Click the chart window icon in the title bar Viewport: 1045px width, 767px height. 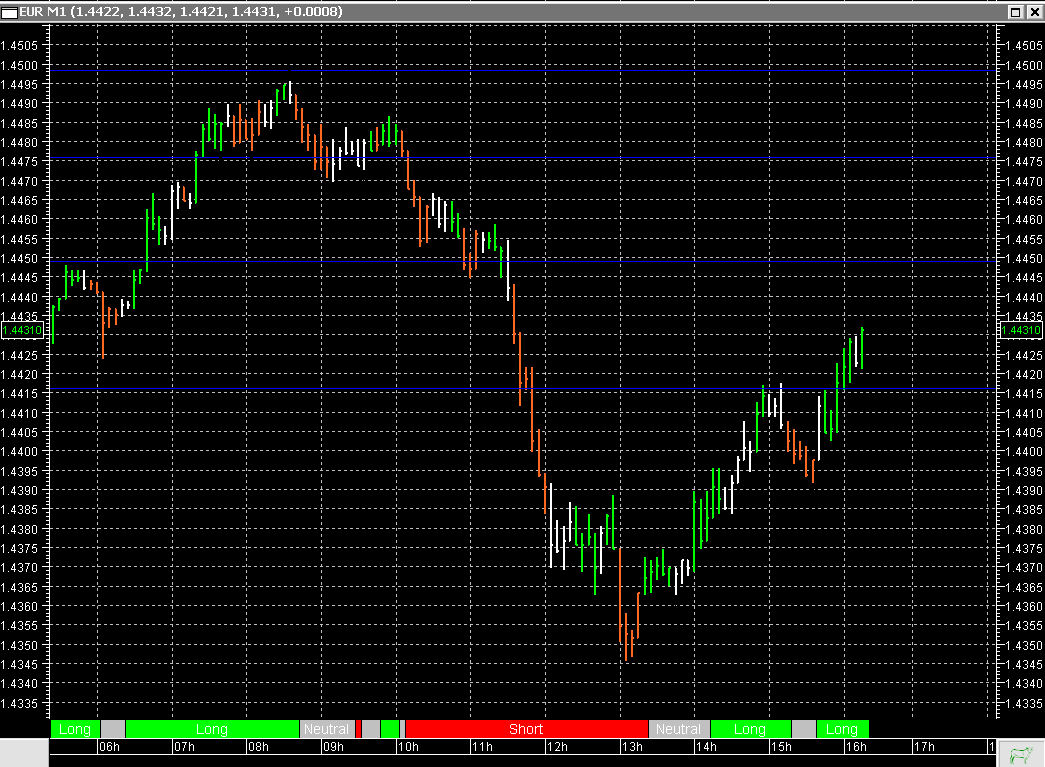pos(10,12)
